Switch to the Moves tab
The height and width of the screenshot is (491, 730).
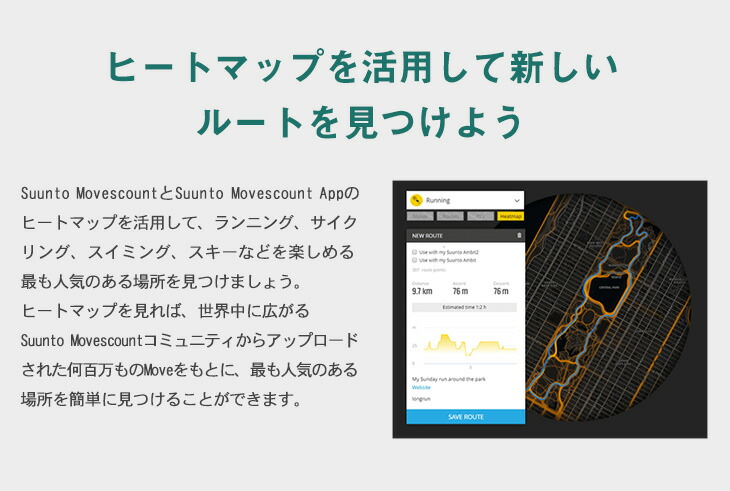tap(420, 216)
